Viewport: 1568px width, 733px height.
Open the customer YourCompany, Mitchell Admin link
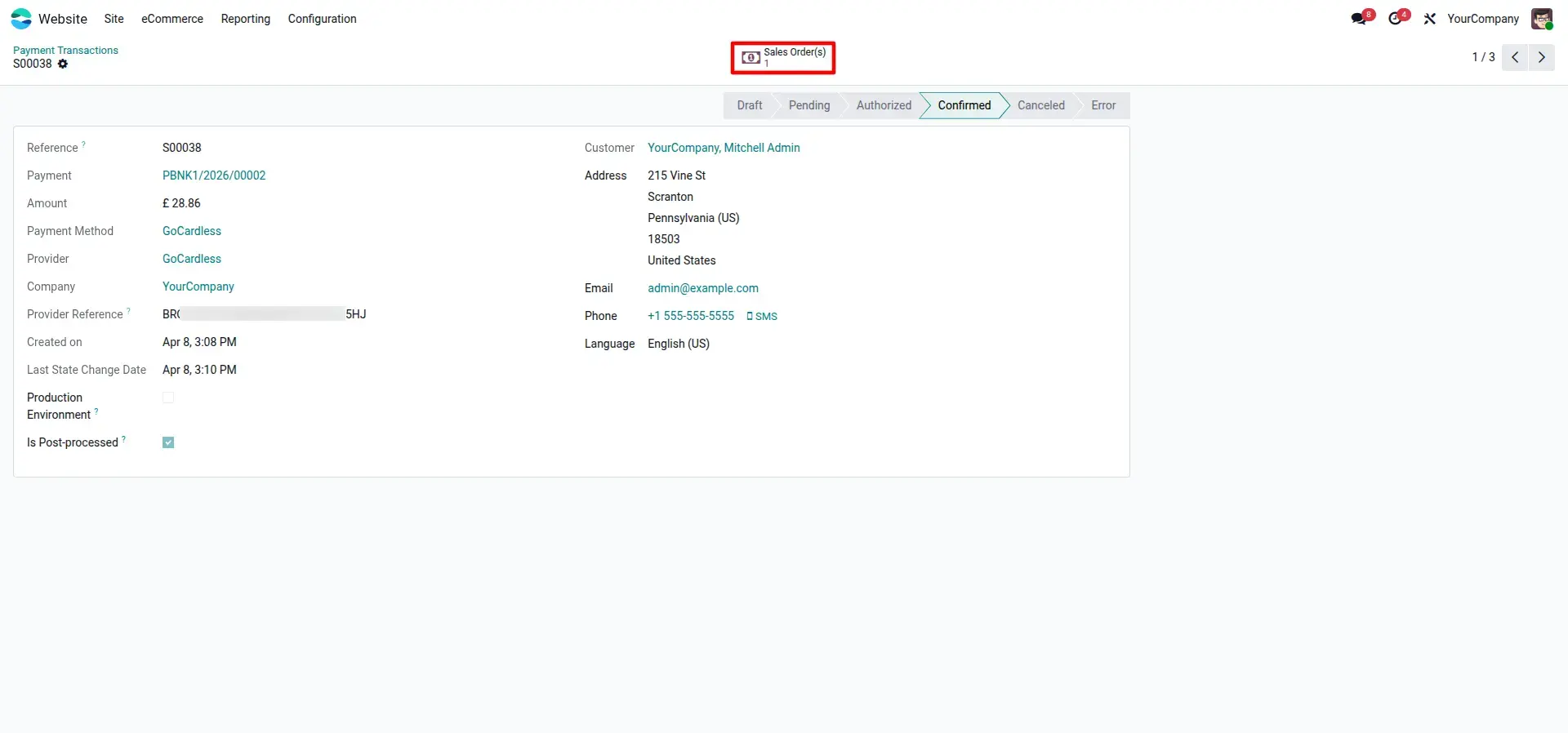click(x=724, y=148)
